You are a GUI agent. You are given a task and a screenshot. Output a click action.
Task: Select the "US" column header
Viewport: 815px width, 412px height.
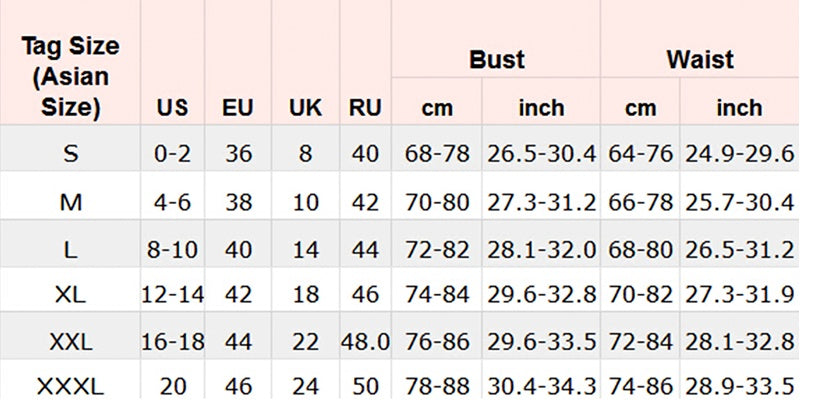pyautogui.click(x=172, y=107)
